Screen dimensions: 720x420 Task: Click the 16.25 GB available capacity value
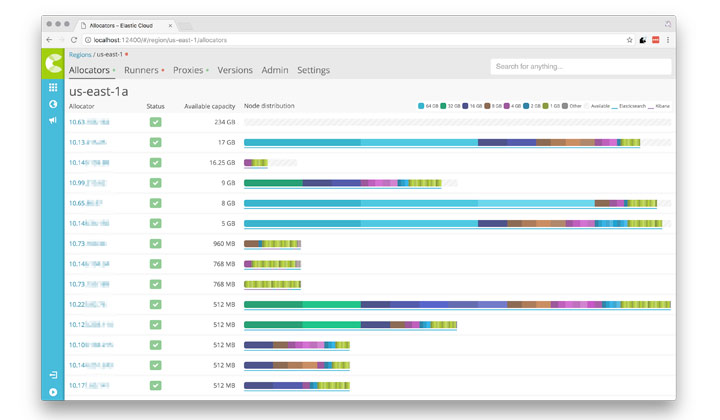point(222,162)
